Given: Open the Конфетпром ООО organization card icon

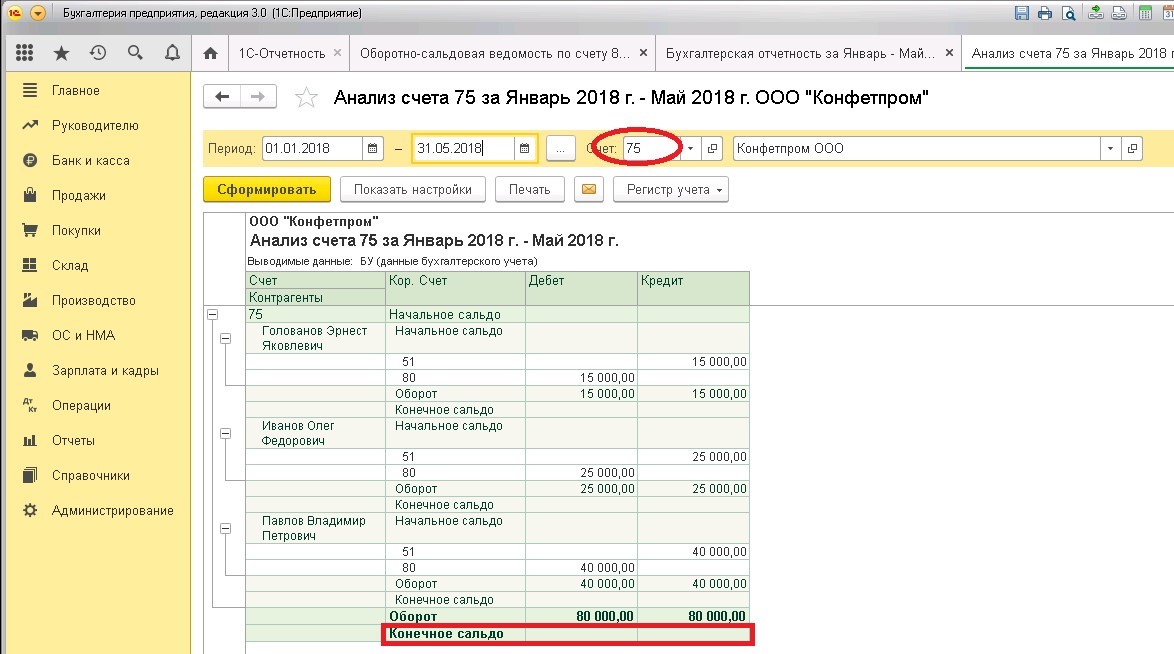Looking at the screenshot, I should point(1132,148).
